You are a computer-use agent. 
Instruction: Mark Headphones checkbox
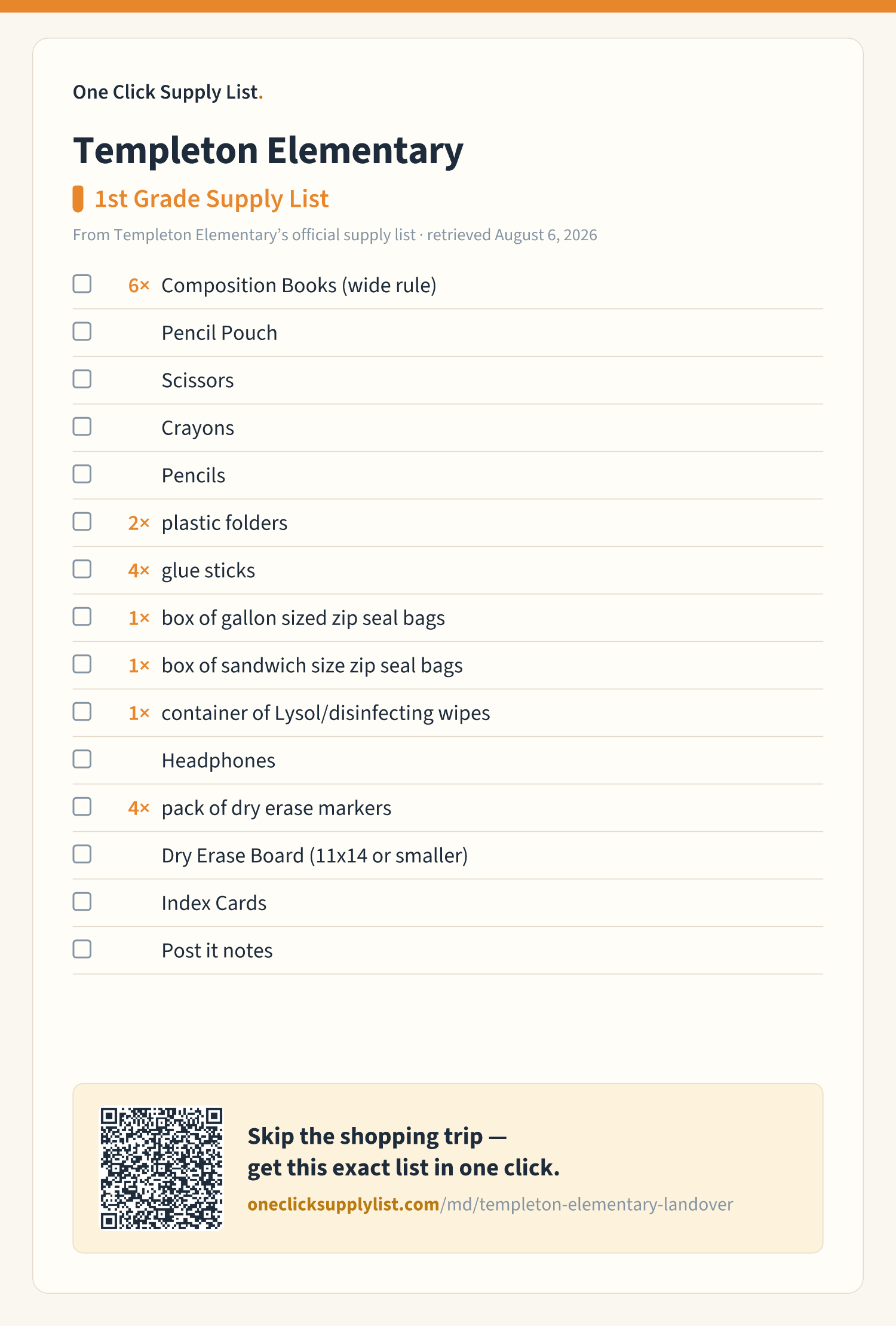82,759
